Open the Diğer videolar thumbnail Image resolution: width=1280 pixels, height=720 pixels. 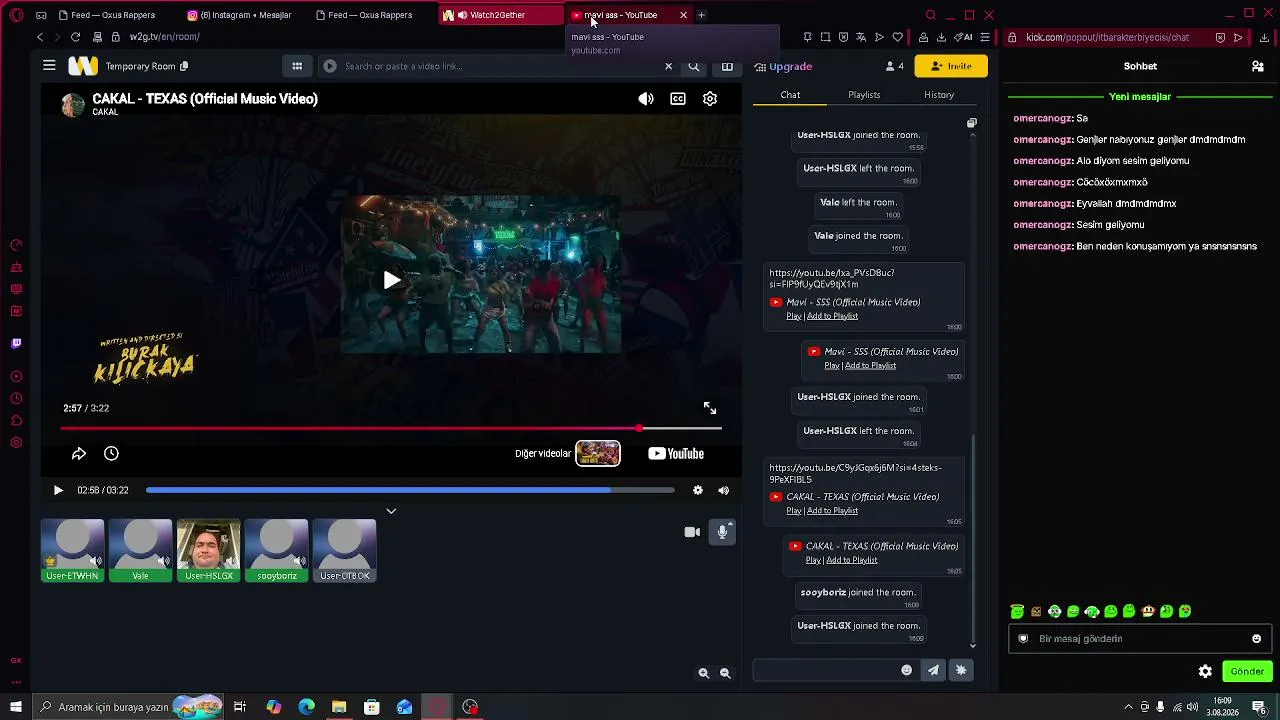598,454
